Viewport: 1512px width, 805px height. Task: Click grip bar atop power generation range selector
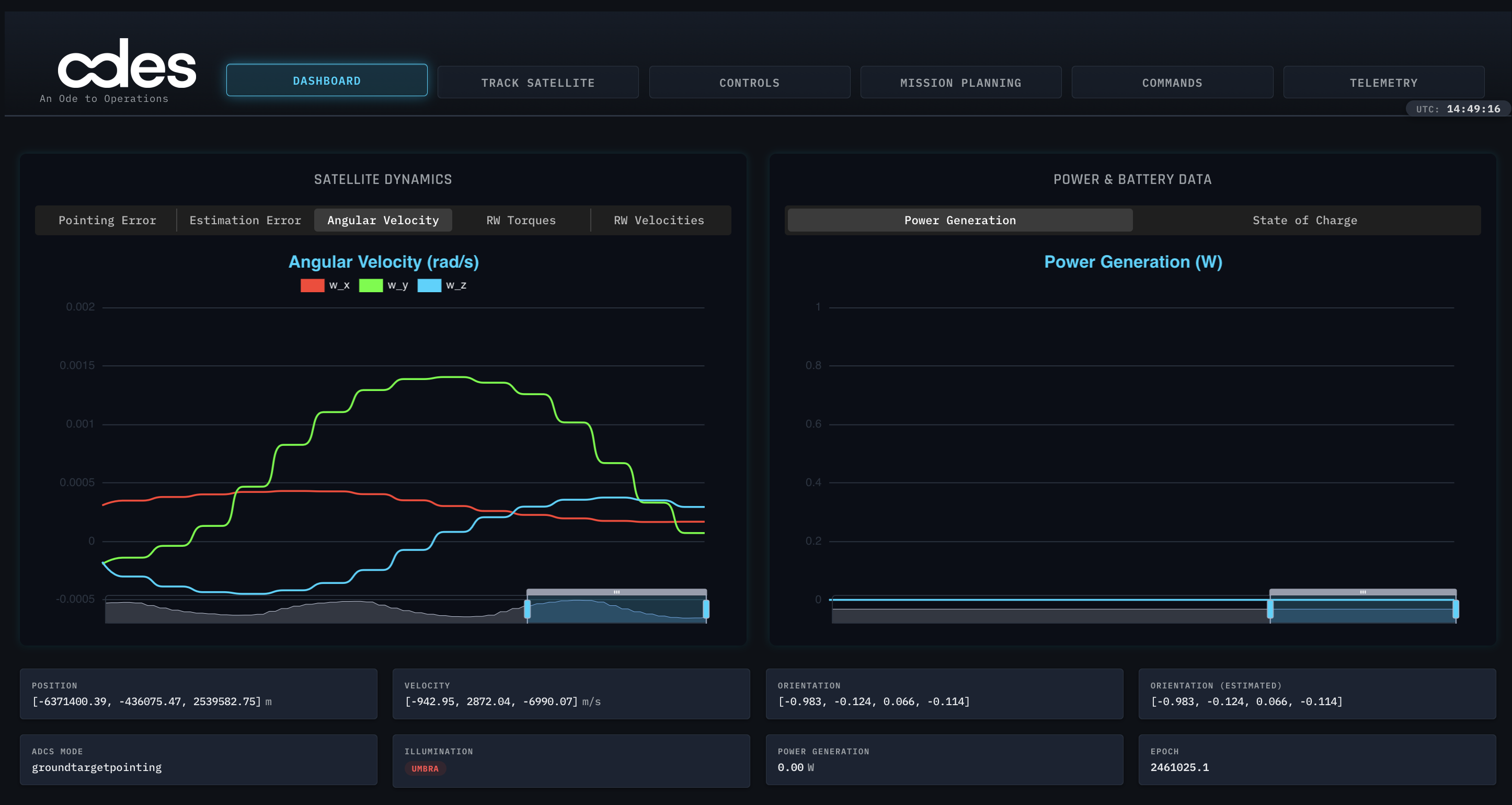click(x=1362, y=592)
